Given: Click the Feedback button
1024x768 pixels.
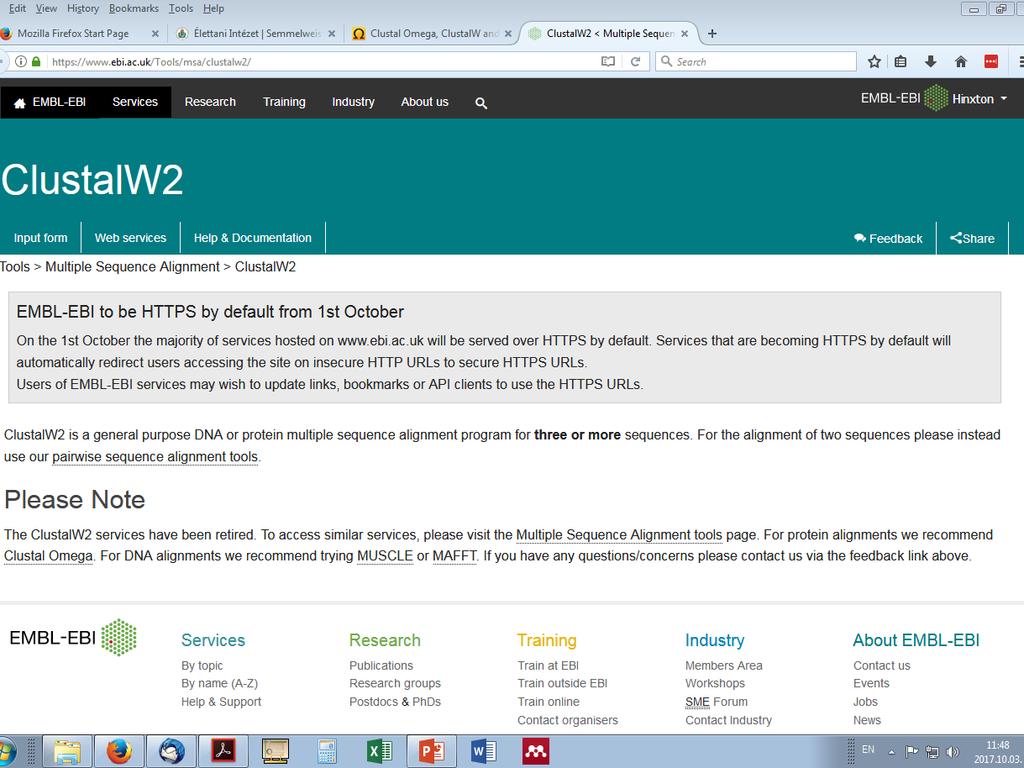Looking at the screenshot, I should click(888, 238).
